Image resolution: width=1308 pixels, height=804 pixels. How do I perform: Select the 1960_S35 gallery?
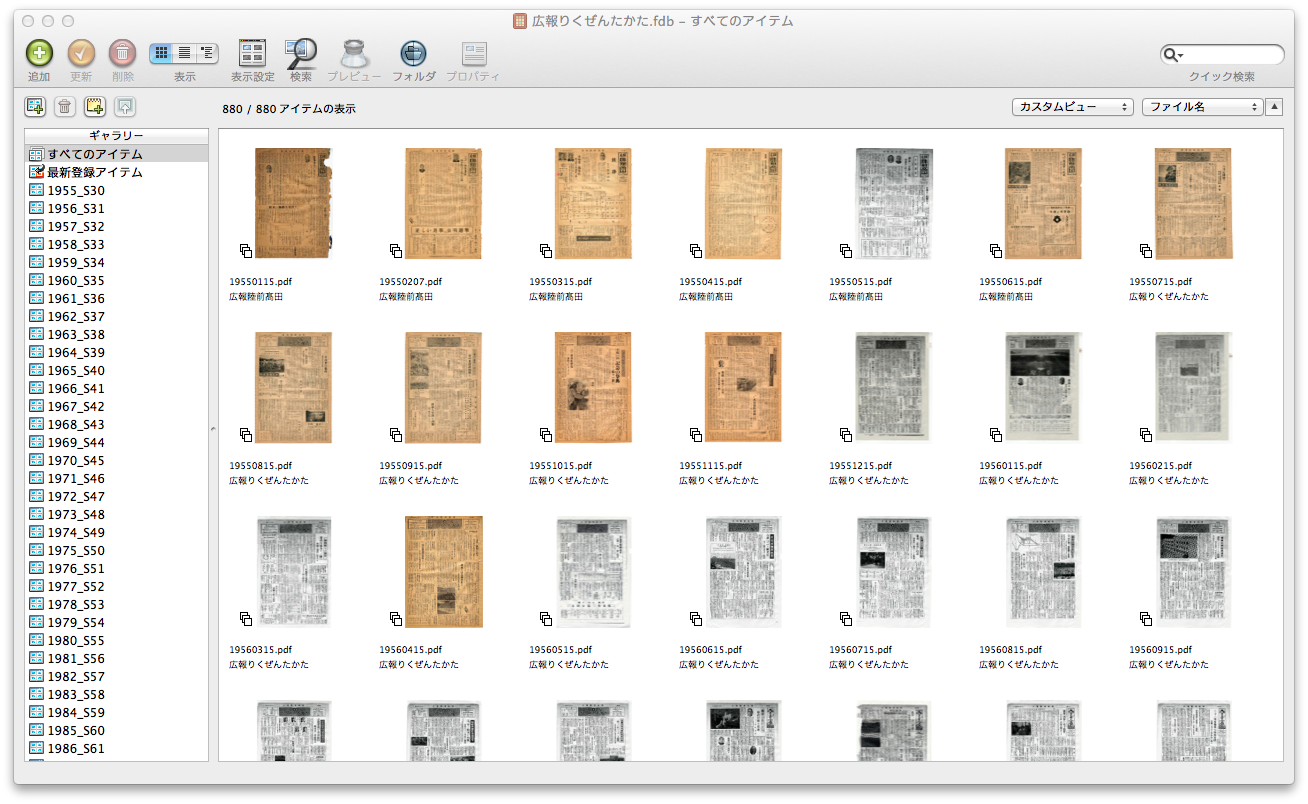tap(117, 280)
